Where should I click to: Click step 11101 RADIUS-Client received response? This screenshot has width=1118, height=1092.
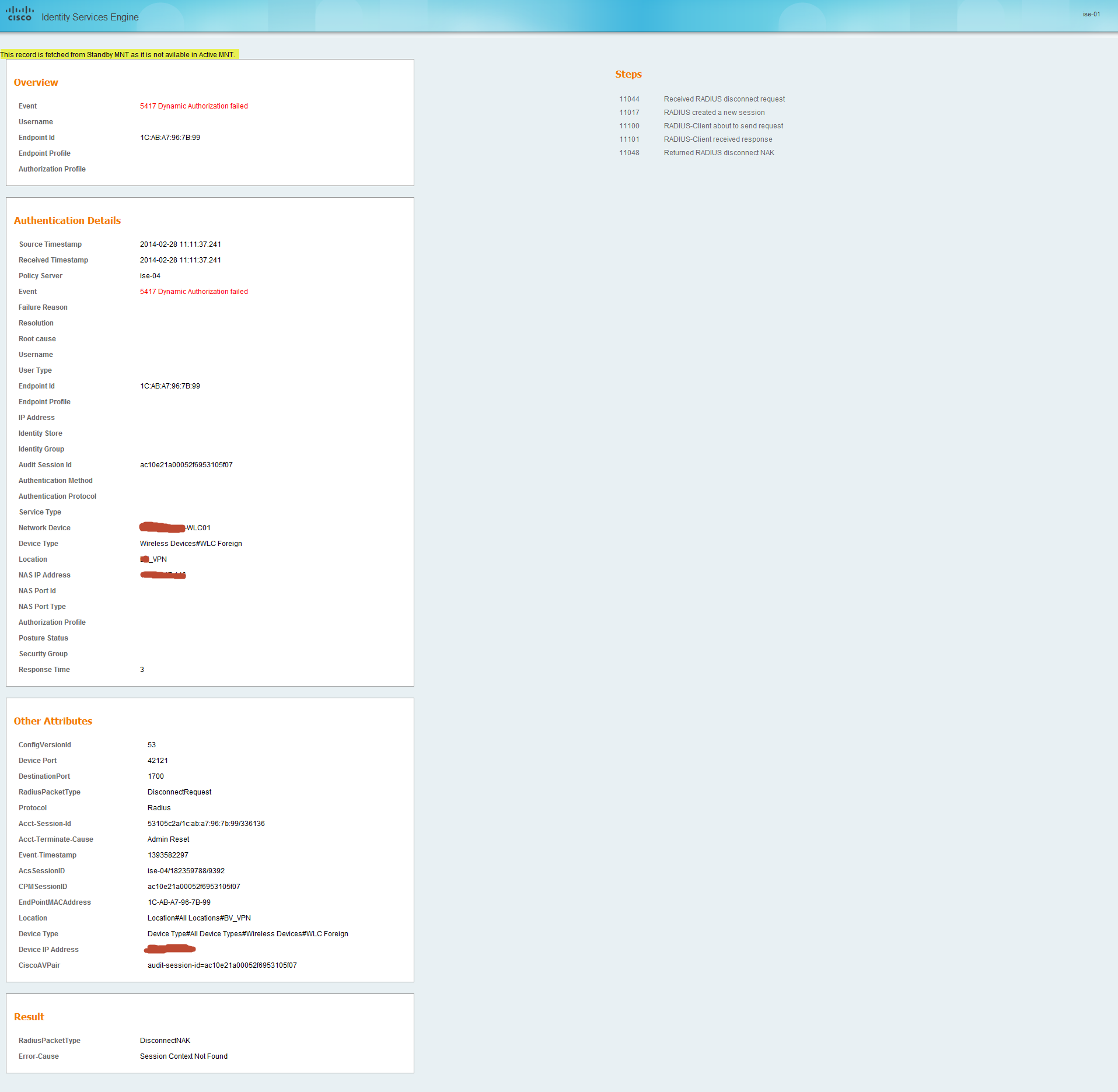point(696,139)
